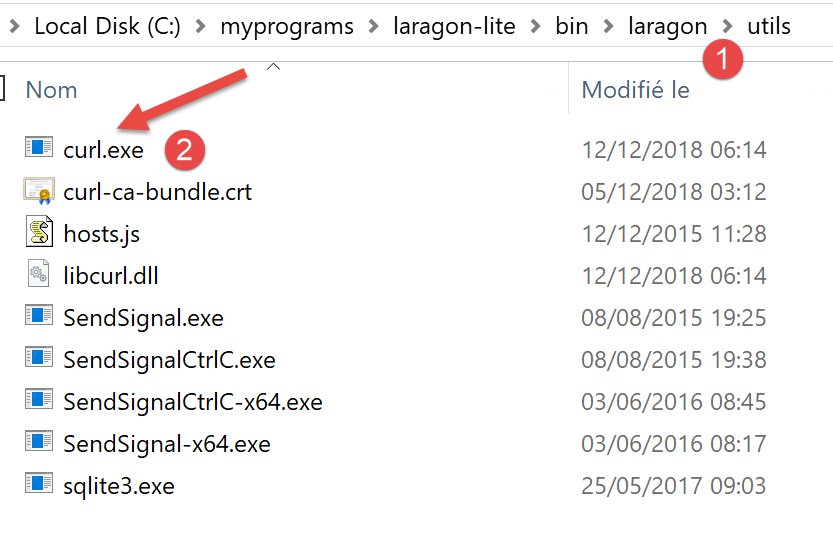Expand chevron after Local Disk (C:)
833x539 pixels.
(x=200, y=26)
